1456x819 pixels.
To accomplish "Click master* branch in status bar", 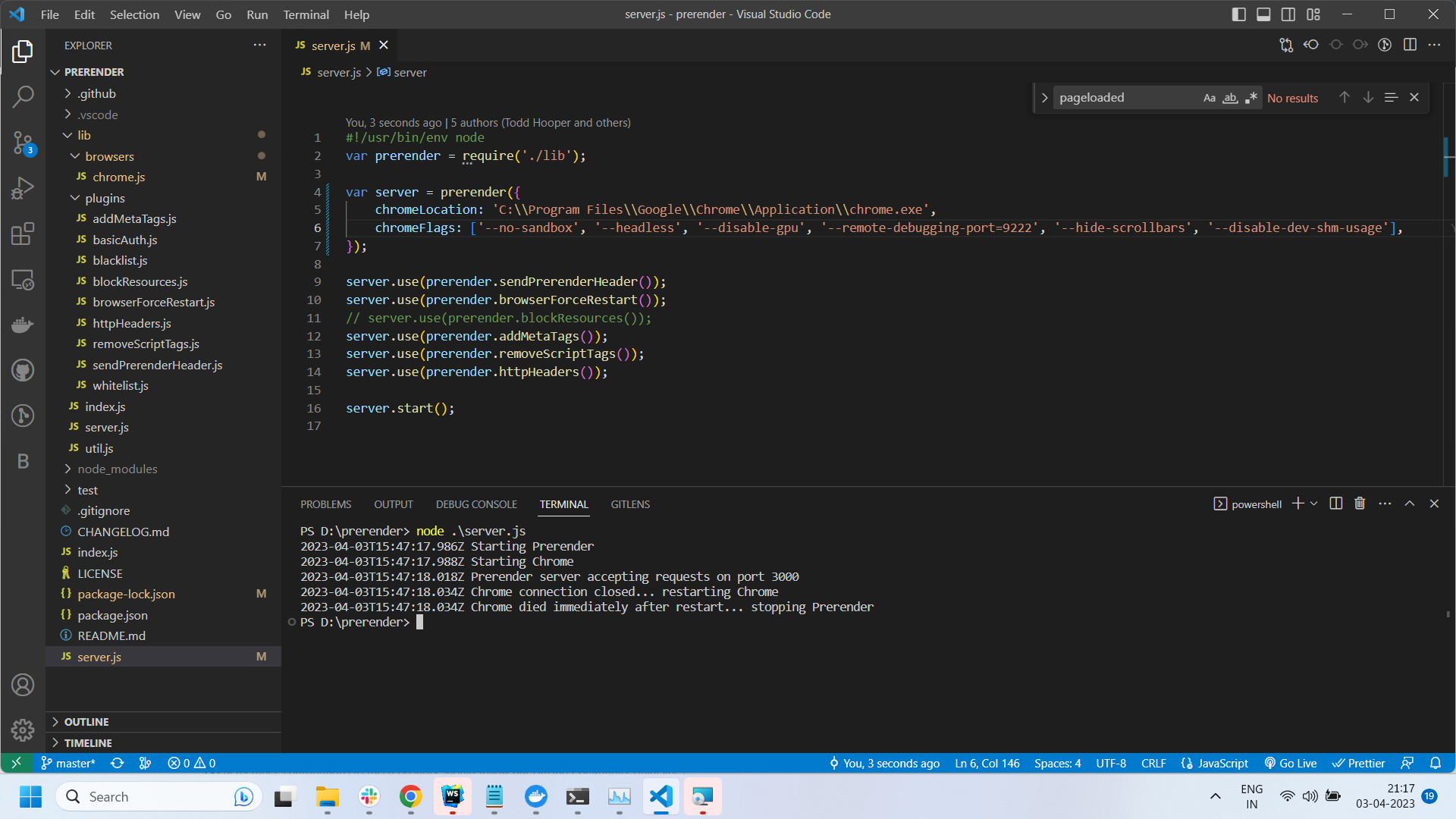I will point(68,763).
